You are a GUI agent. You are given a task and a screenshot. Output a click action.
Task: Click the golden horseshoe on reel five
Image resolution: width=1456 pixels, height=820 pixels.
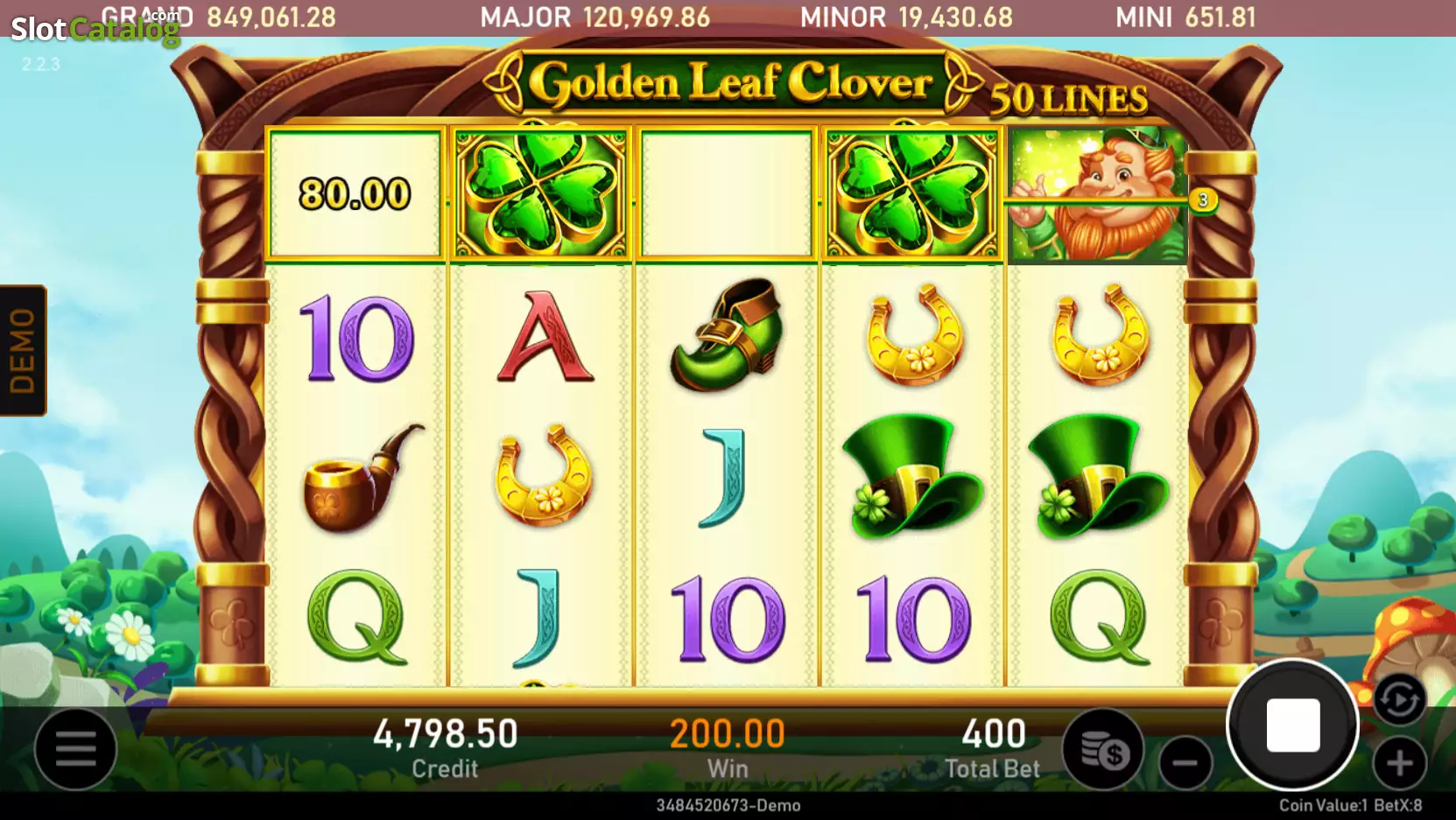click(1100, 335)
